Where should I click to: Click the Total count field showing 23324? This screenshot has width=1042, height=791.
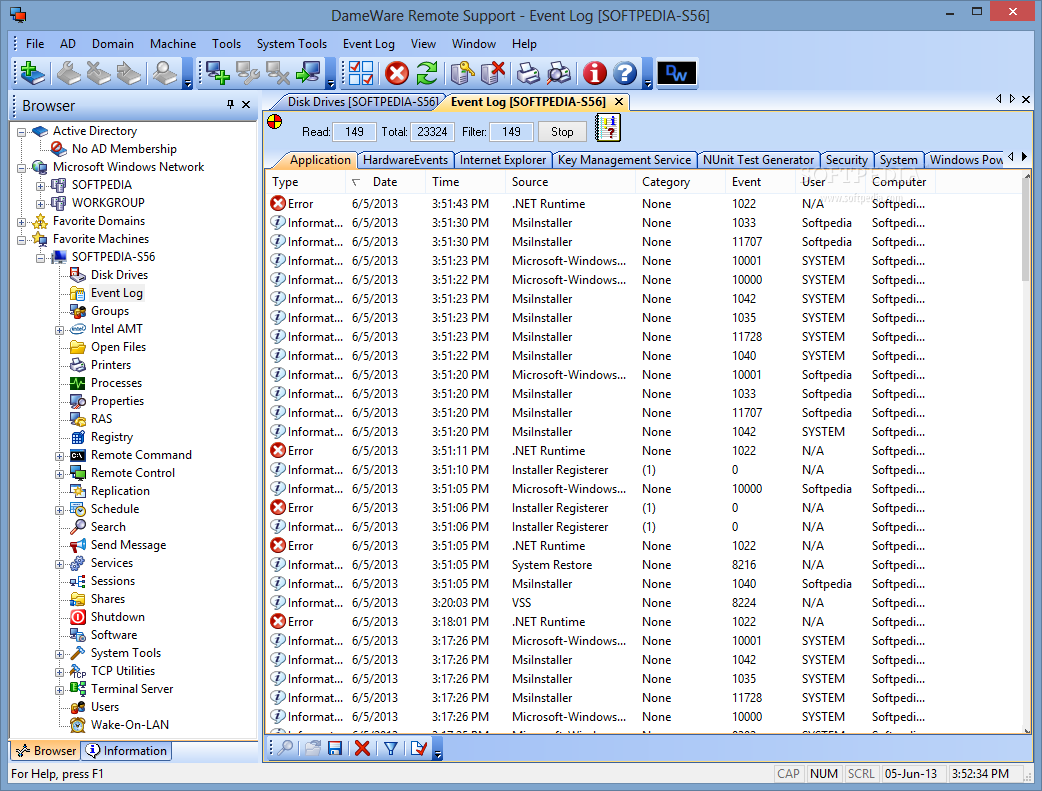point(432,132)
